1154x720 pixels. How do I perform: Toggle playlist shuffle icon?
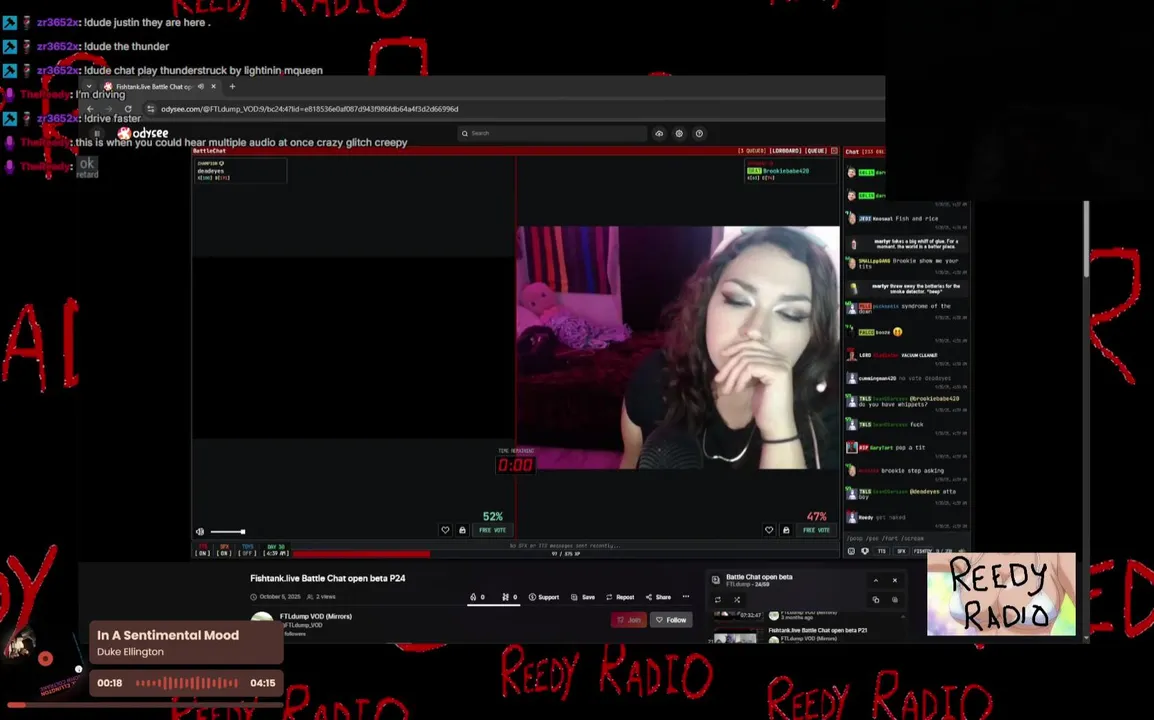737,600
